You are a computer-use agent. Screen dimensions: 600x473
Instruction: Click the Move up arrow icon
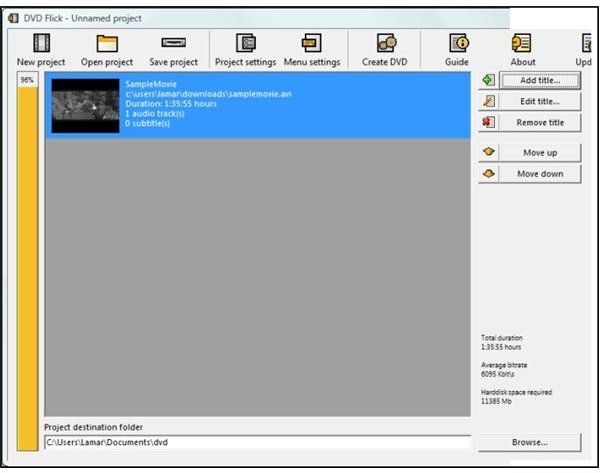(489, 152)
